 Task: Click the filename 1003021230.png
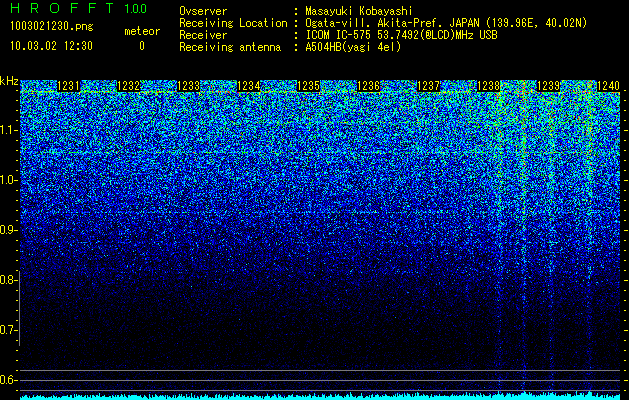pos(52,27)
